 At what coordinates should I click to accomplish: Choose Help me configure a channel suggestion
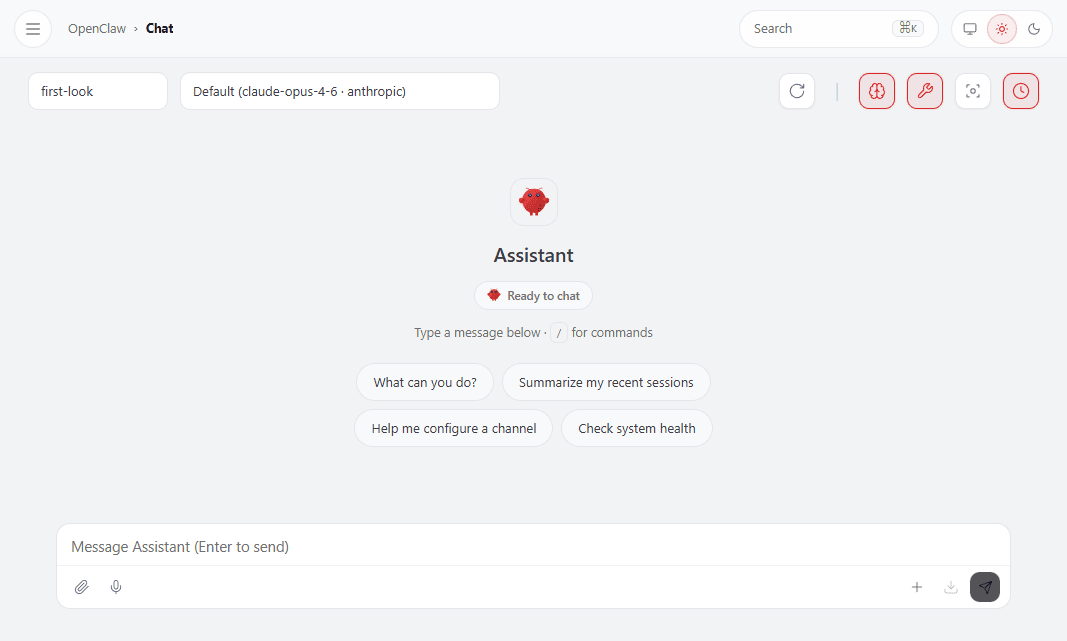pos(453,429)
